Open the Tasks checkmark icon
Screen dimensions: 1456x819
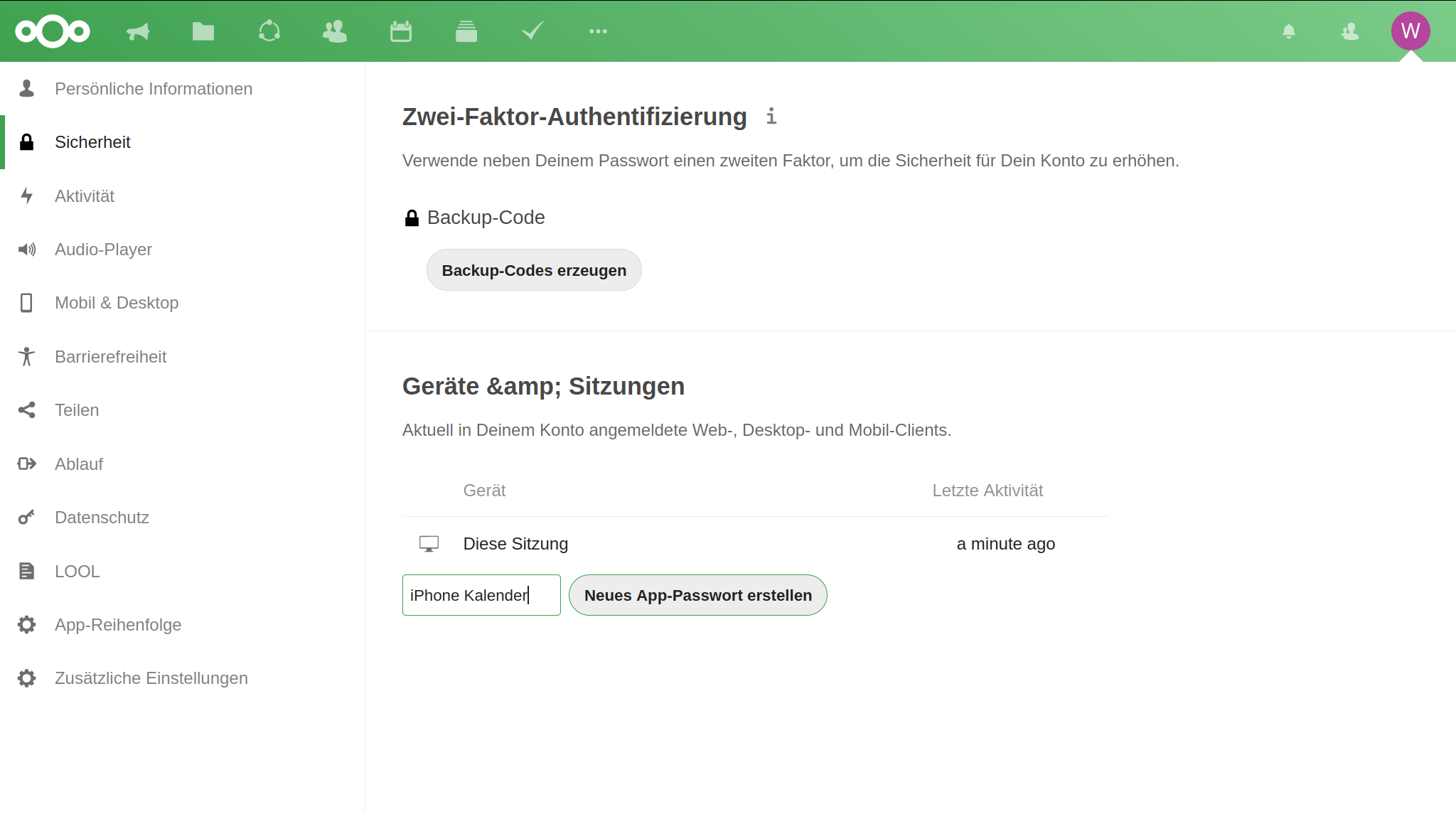(x=532, y=31)
